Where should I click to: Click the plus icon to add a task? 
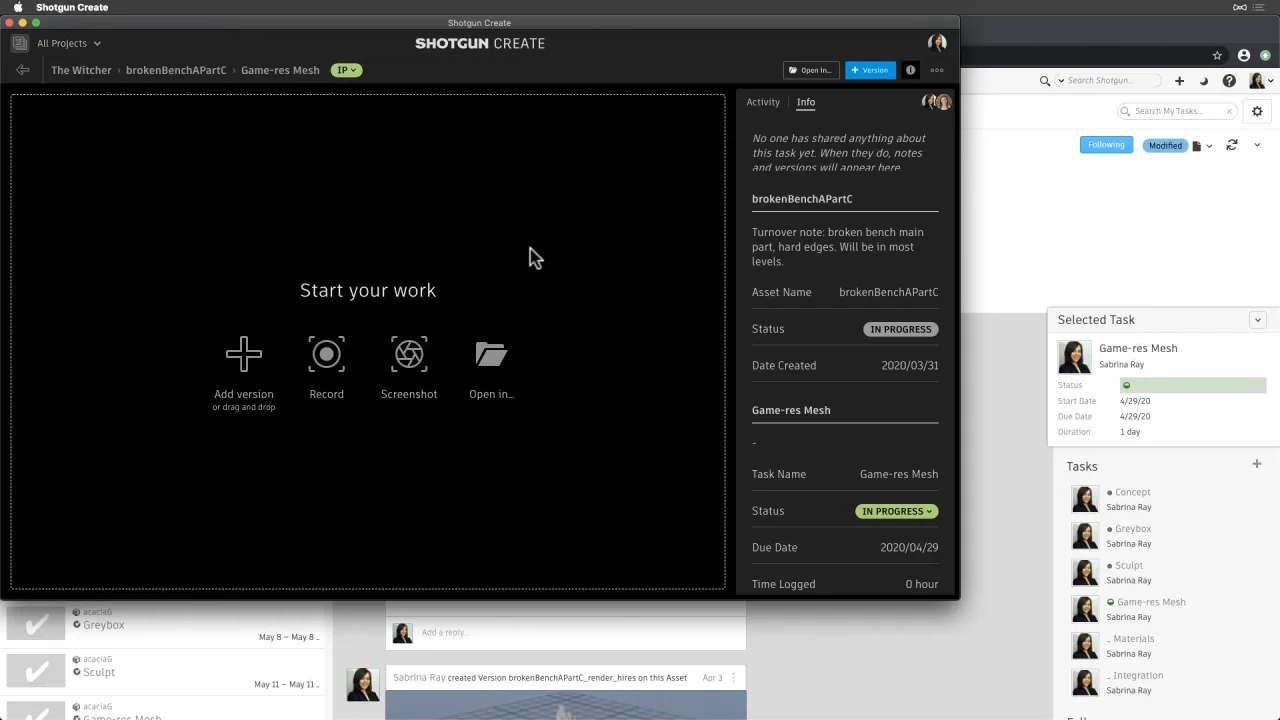[x=1257, y=464]
